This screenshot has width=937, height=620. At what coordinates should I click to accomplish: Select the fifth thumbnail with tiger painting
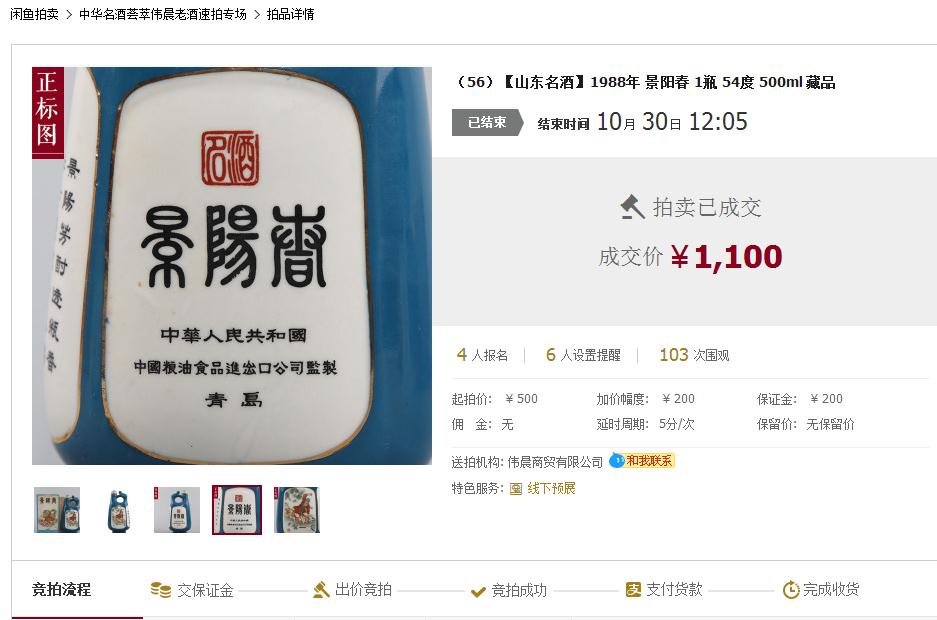[297, 509]
